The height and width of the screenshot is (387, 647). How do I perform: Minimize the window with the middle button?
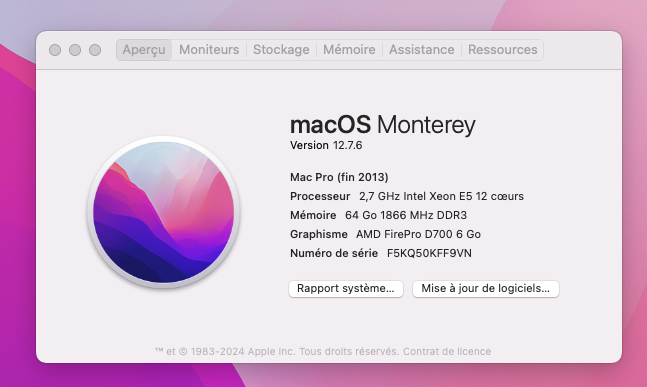(x=75, y=50)
